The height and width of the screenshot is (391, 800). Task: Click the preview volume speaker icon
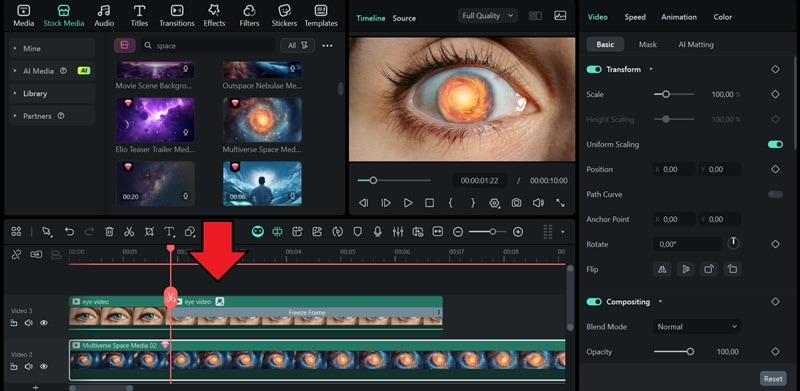538,203
